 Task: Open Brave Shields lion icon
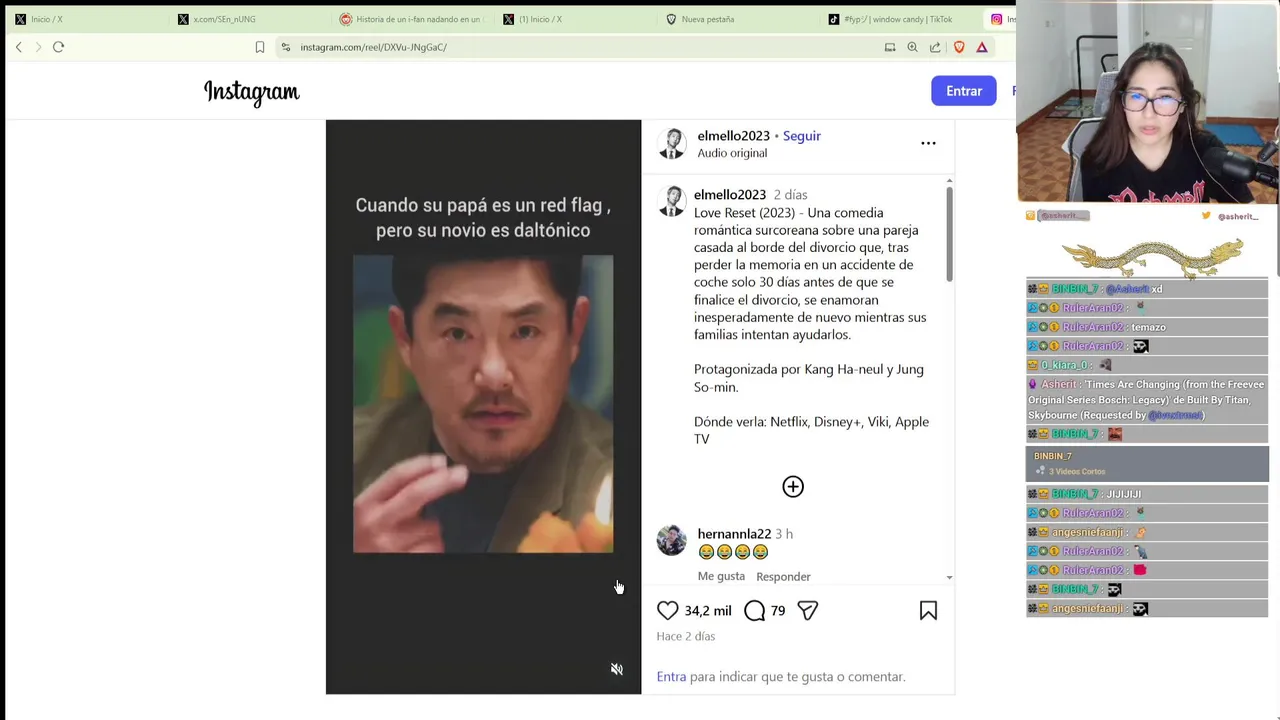[x=959, y=47]
